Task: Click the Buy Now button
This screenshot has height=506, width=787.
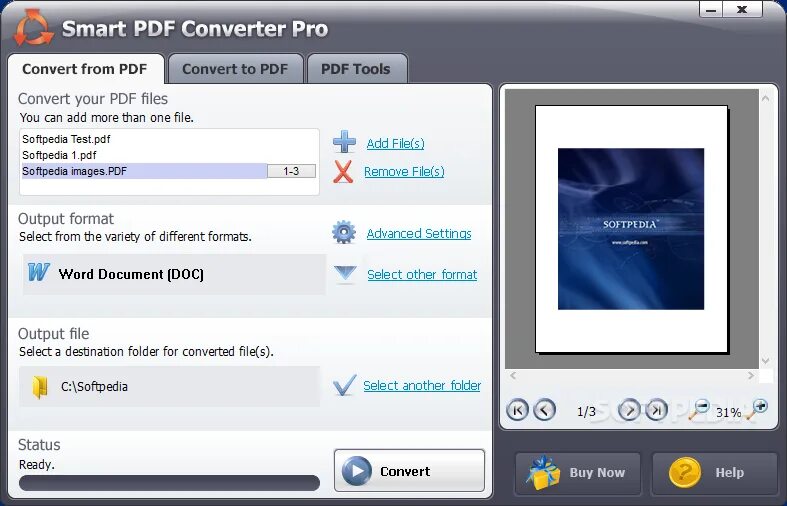Action: pos(578,473)
